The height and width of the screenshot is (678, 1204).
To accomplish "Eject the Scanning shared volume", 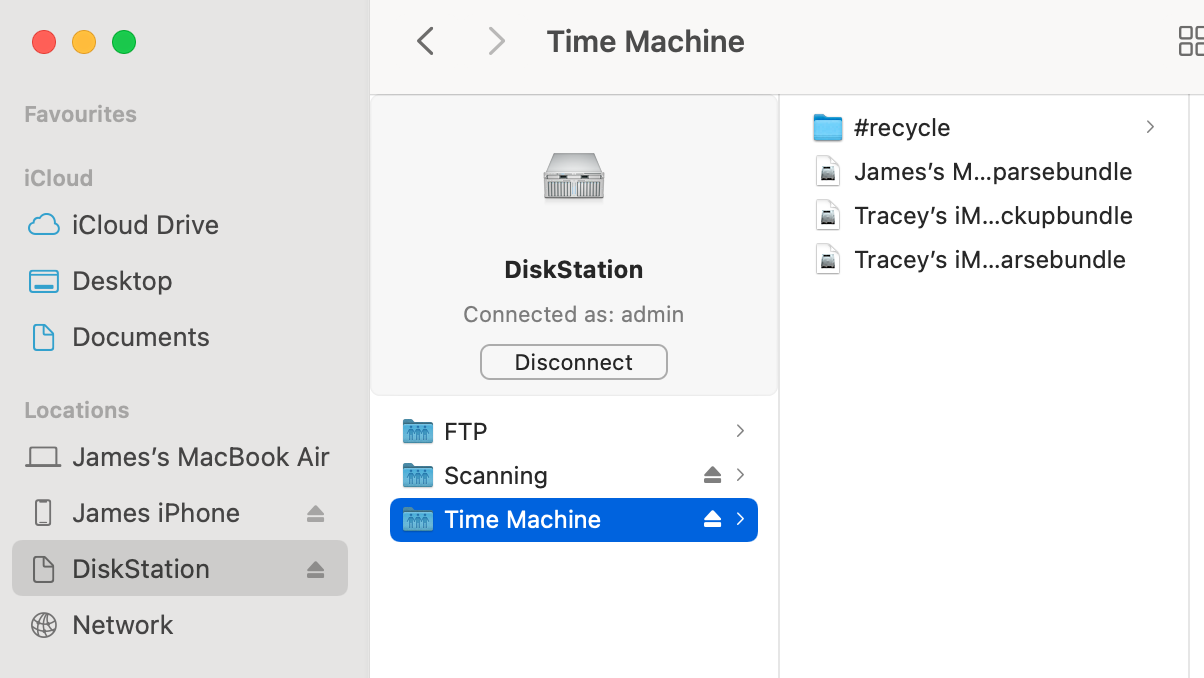I will click(712, 475).
